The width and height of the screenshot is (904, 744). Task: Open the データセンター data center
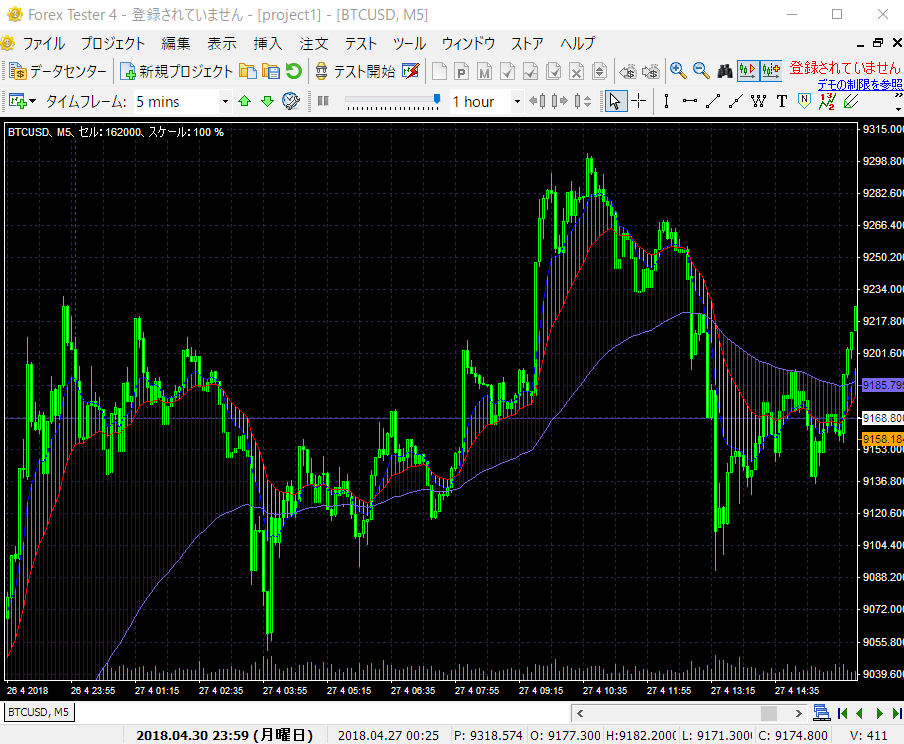click(58, 72)
